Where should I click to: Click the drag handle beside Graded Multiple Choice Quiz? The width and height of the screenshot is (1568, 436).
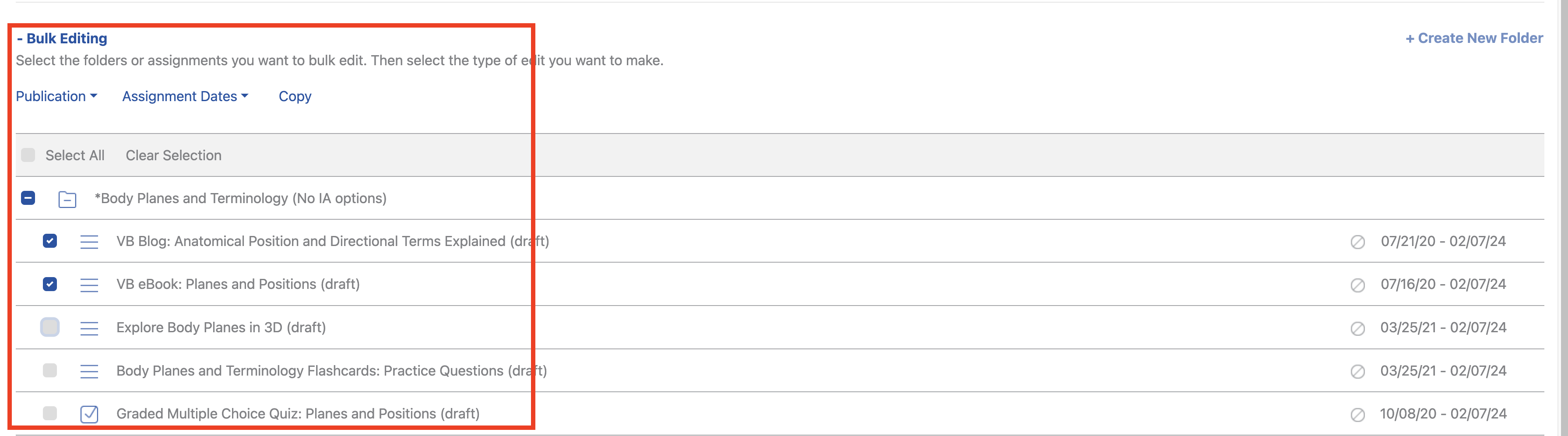coord(89,414)
